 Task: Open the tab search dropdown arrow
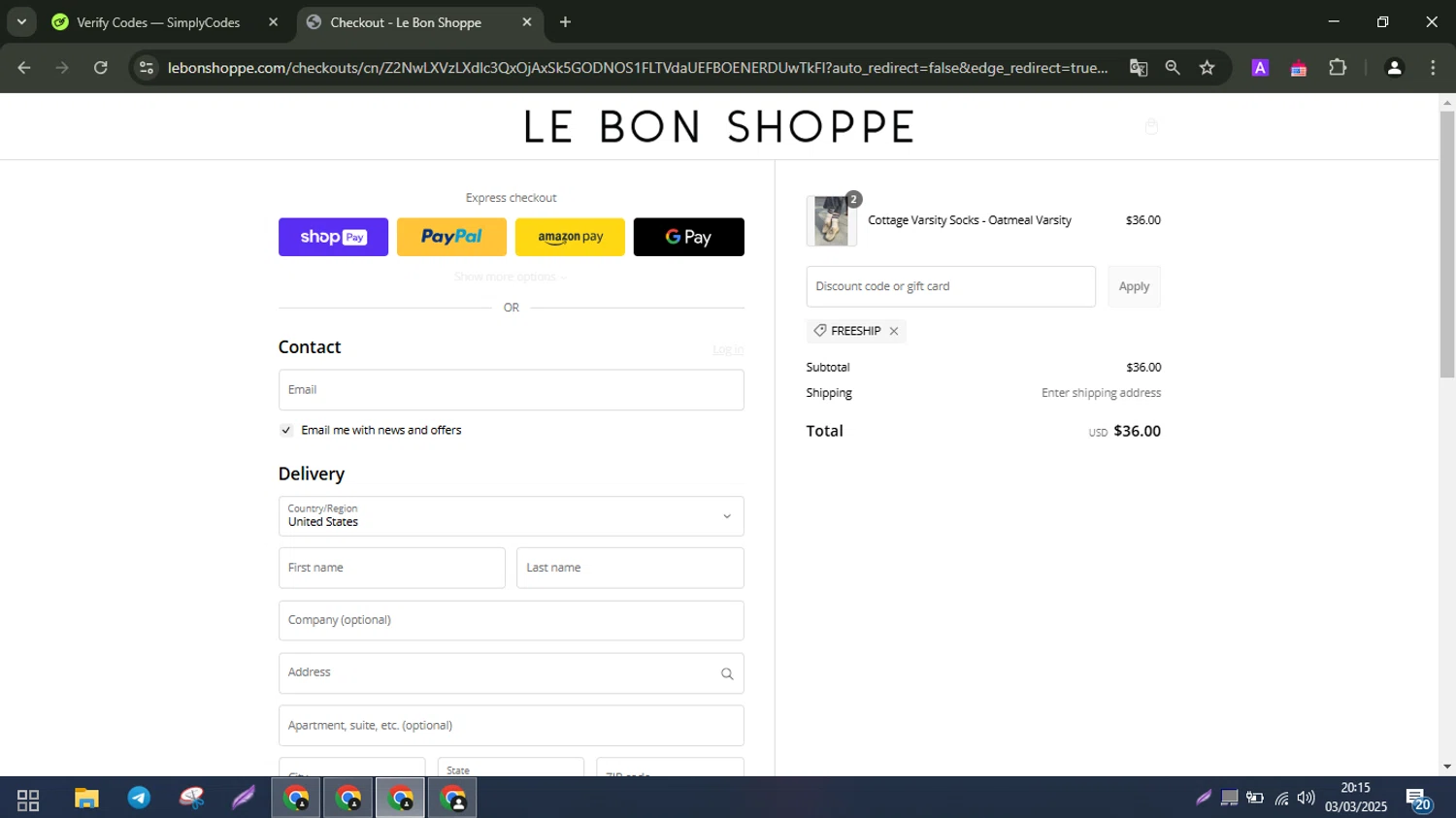pos(21,21)
